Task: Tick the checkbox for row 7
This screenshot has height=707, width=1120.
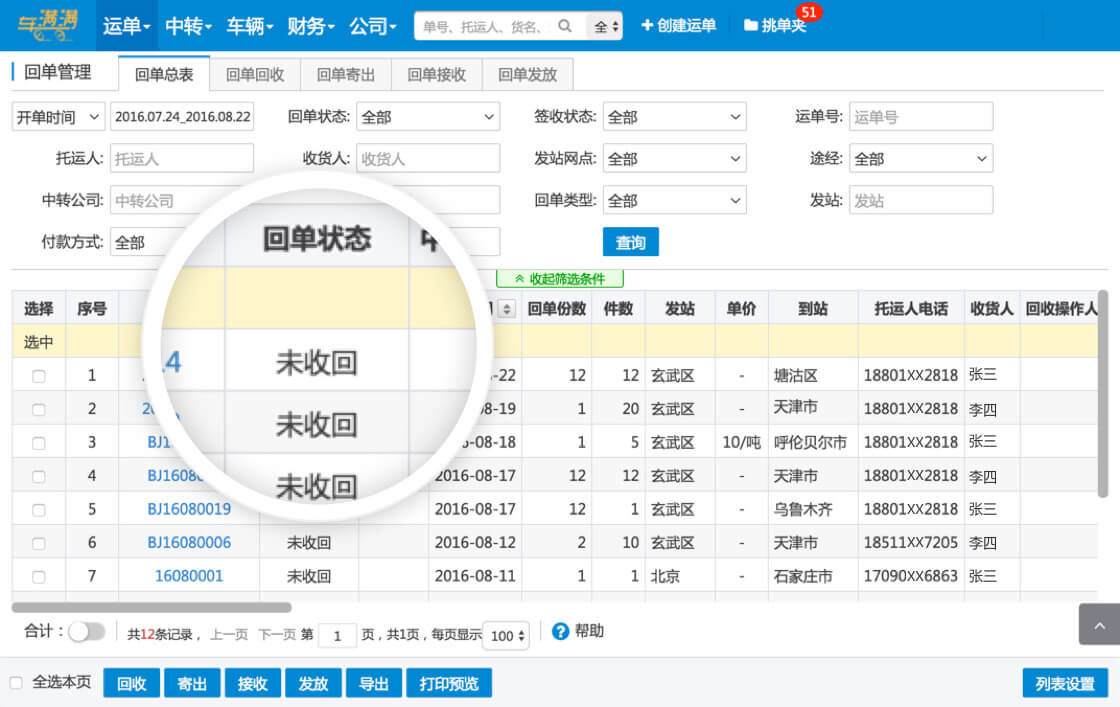Action: (x=39, y=577)
